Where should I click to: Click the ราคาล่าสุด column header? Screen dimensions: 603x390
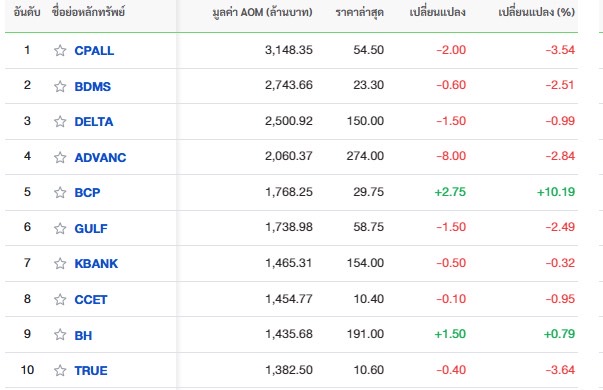360,12
